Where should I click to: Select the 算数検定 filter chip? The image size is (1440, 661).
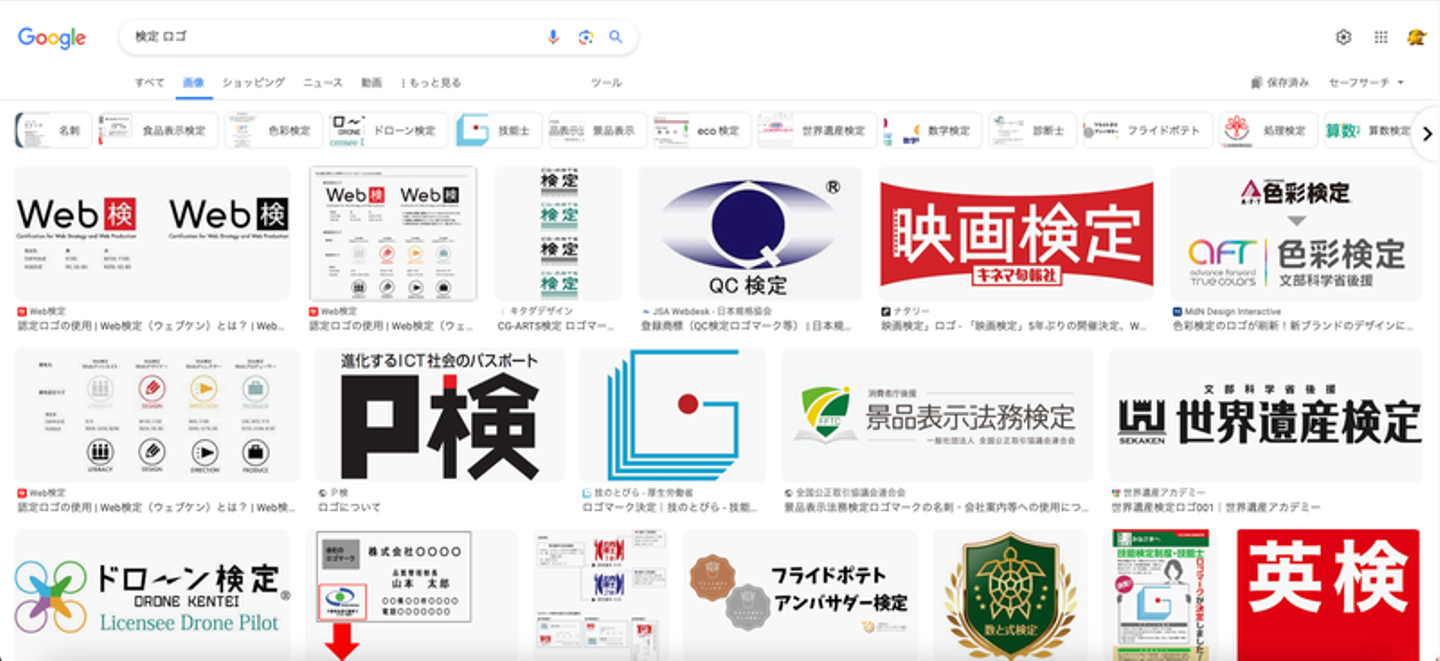tap(1367, 130)
